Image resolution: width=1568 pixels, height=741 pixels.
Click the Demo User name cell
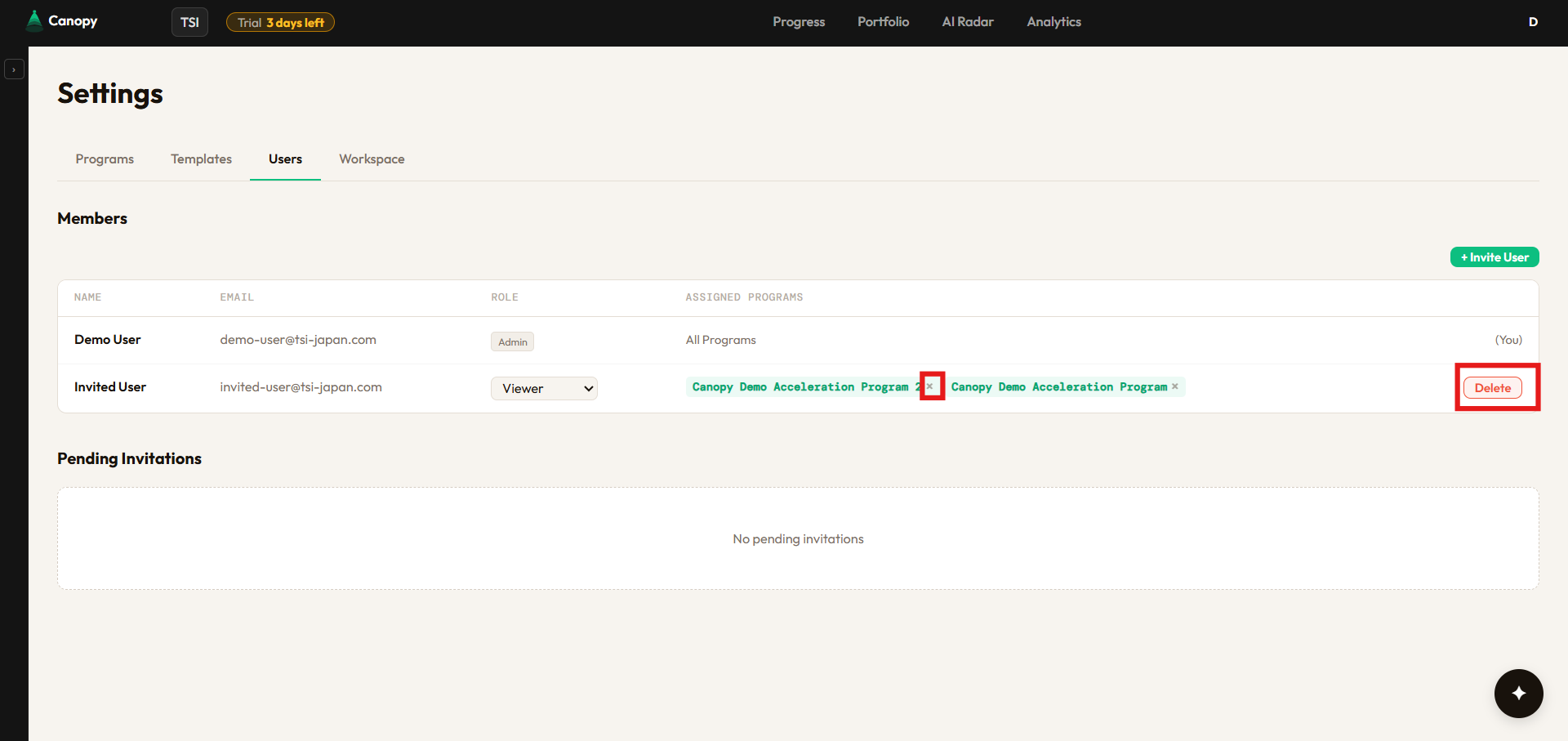pyautogui.click(x=107, y=340)
